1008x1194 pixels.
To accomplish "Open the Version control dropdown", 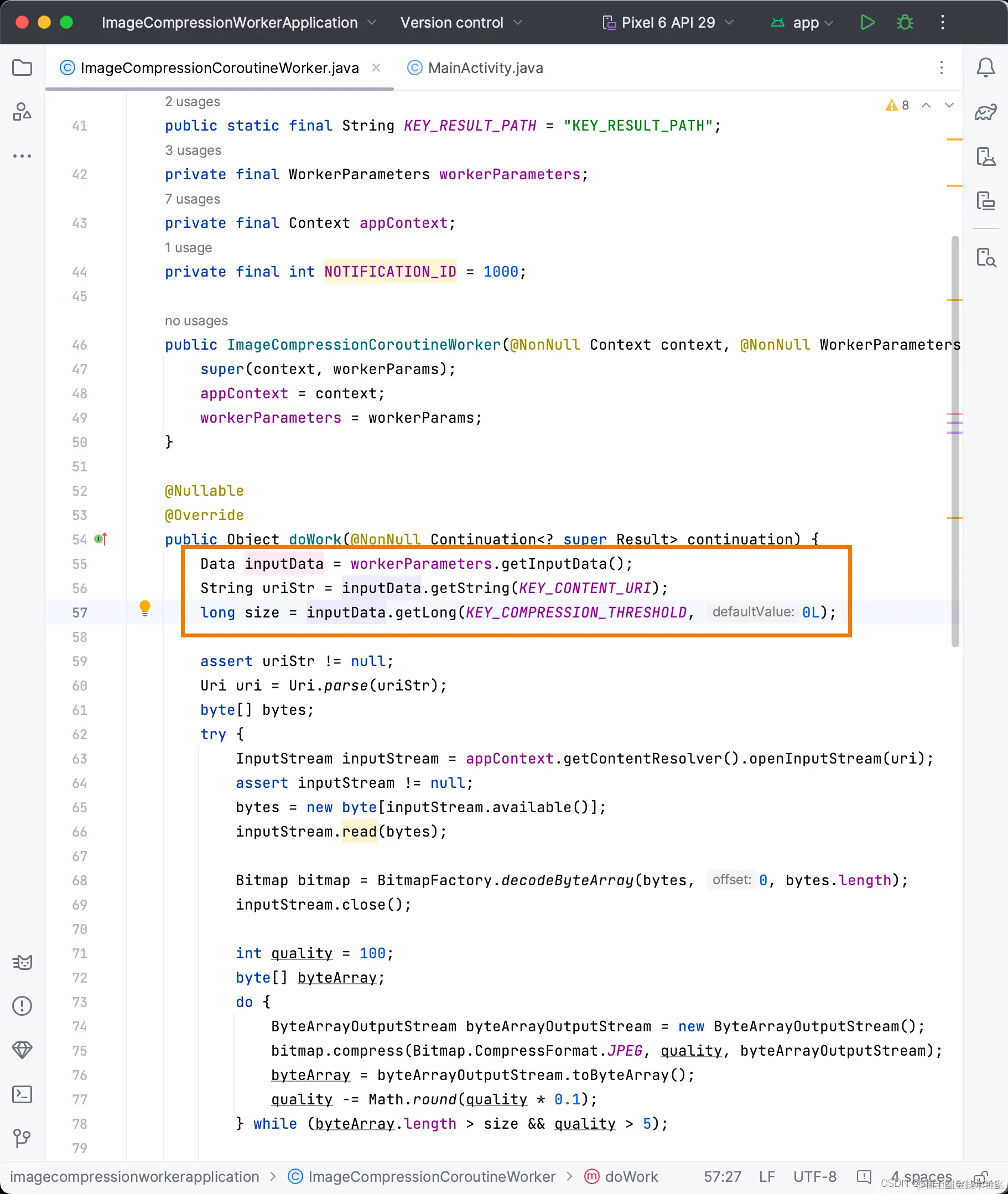I will 461,22.
